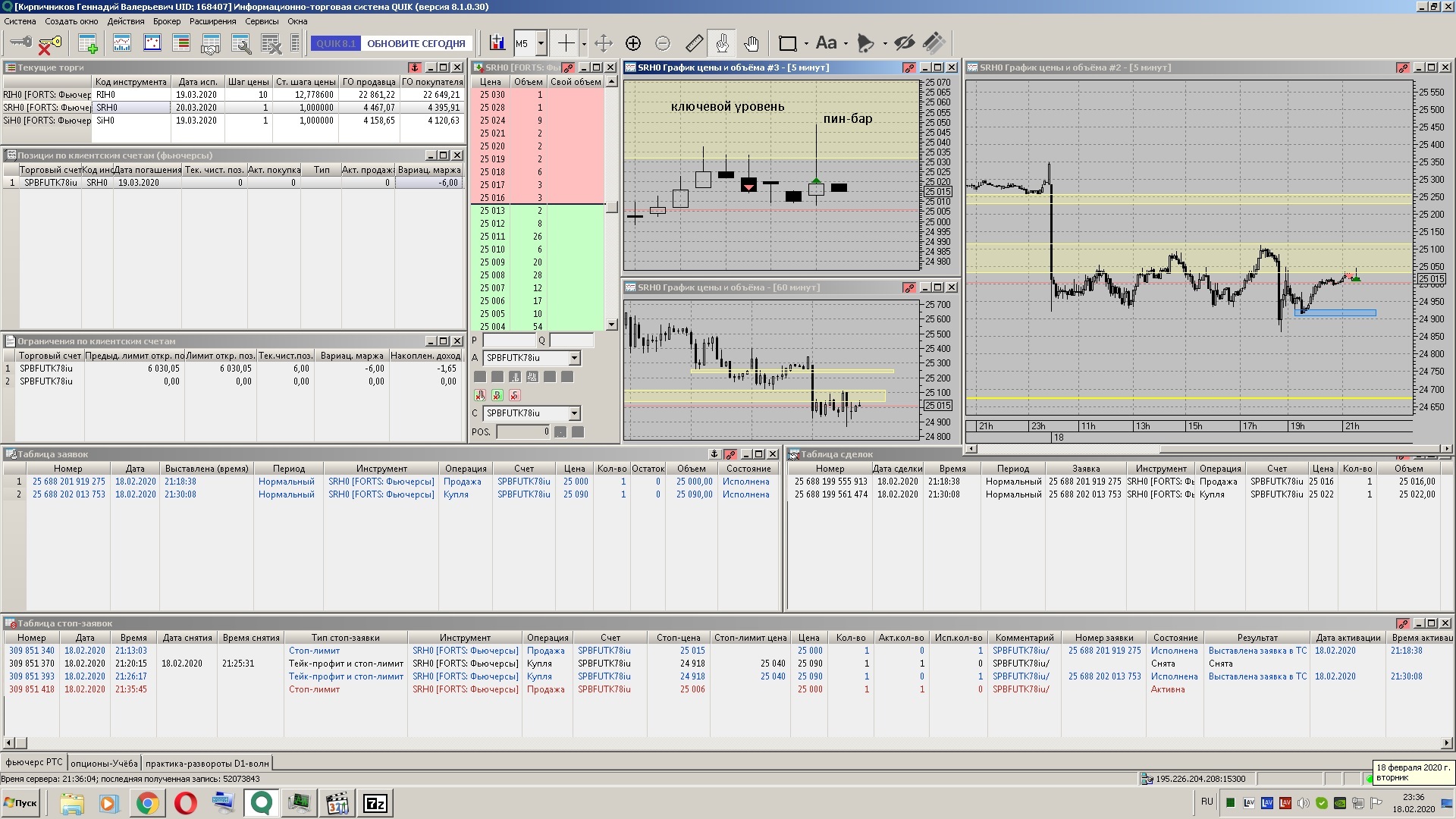Click the disconnect key icon with red X

pyautogui.click(x=49, y=44)
